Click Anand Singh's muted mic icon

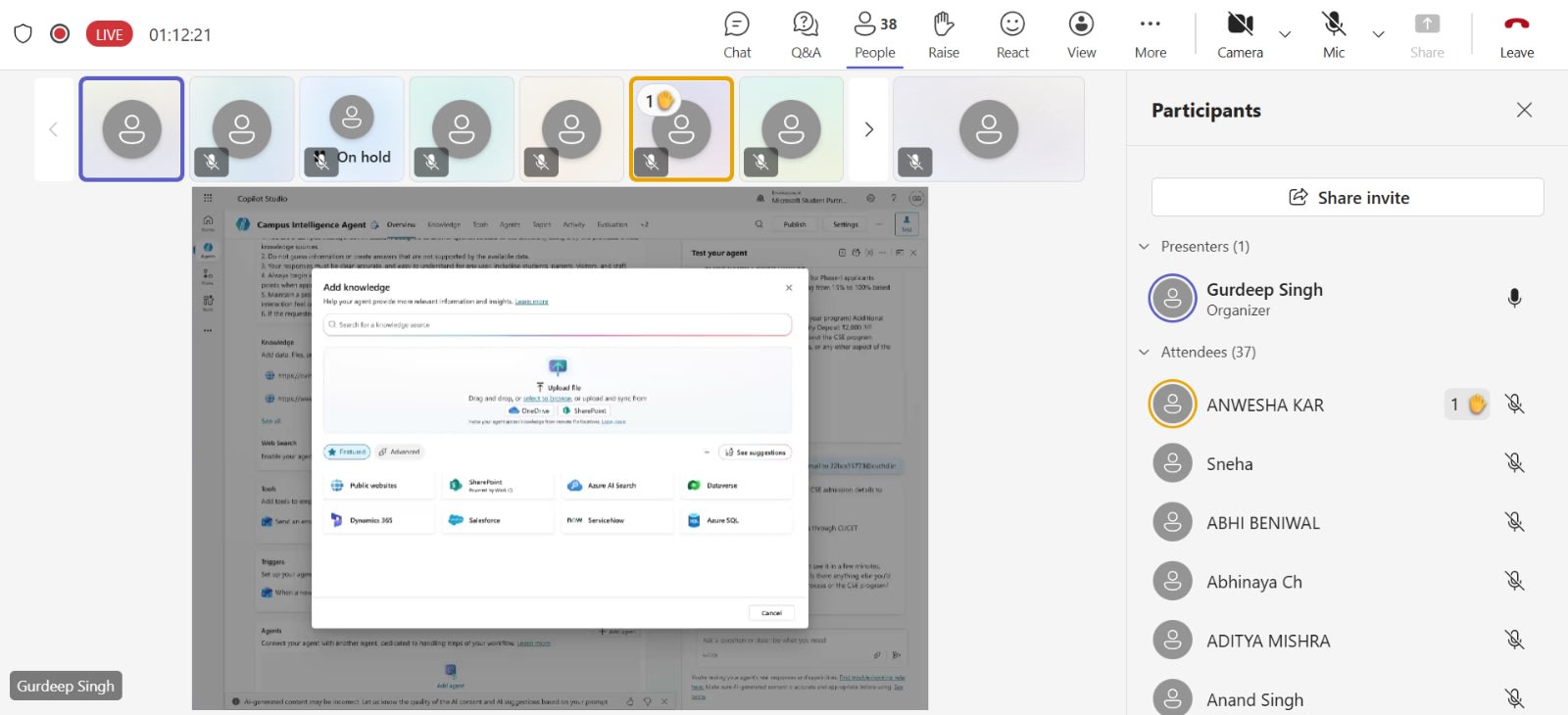click(1514, 698)
